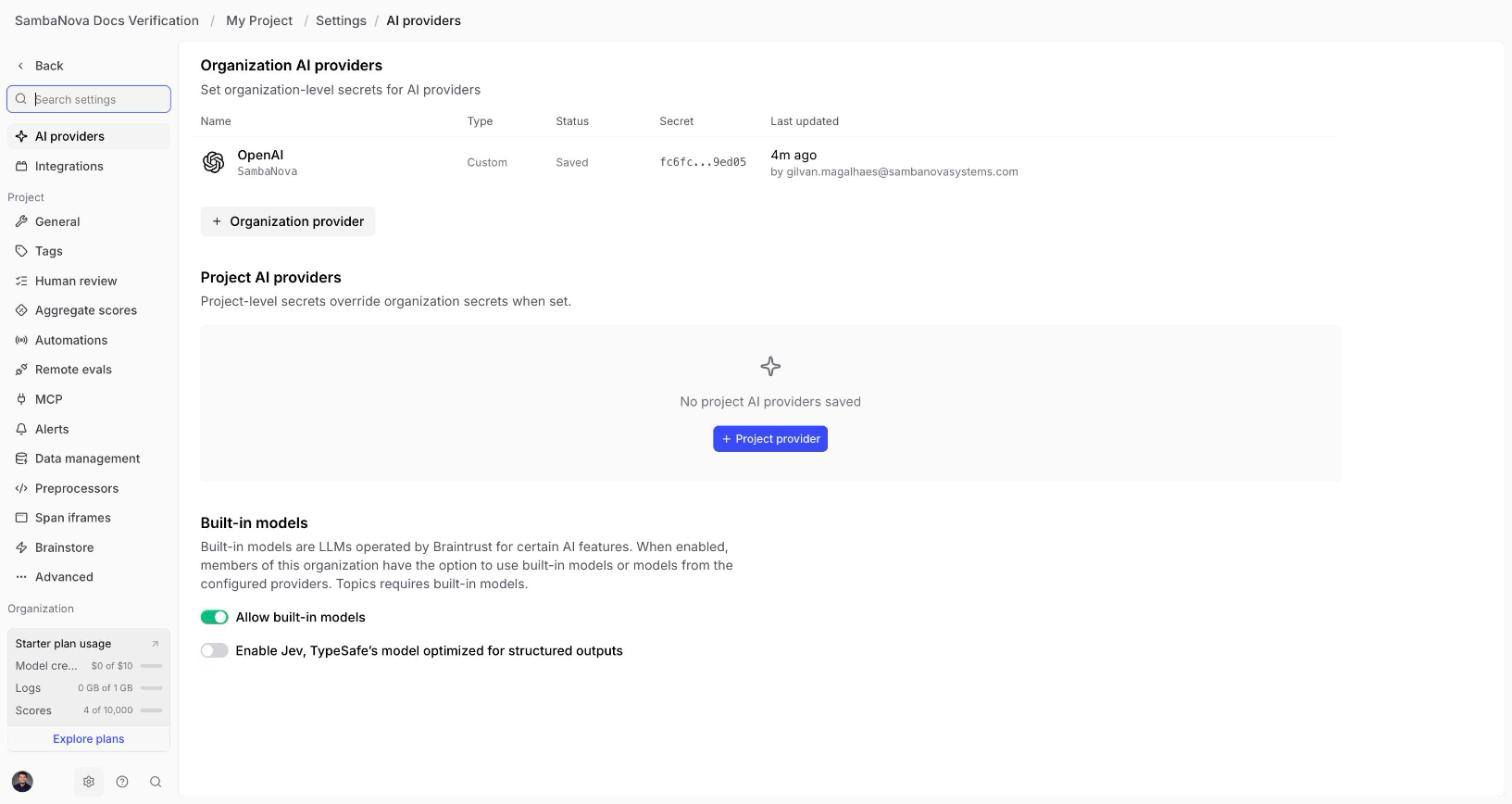
Task: Click the user avatar icon
Action: (x=22, y=782)
